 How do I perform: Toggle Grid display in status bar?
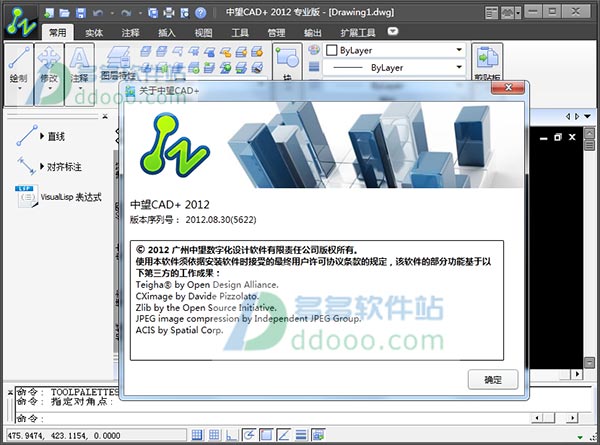click(x=214, y=435)
